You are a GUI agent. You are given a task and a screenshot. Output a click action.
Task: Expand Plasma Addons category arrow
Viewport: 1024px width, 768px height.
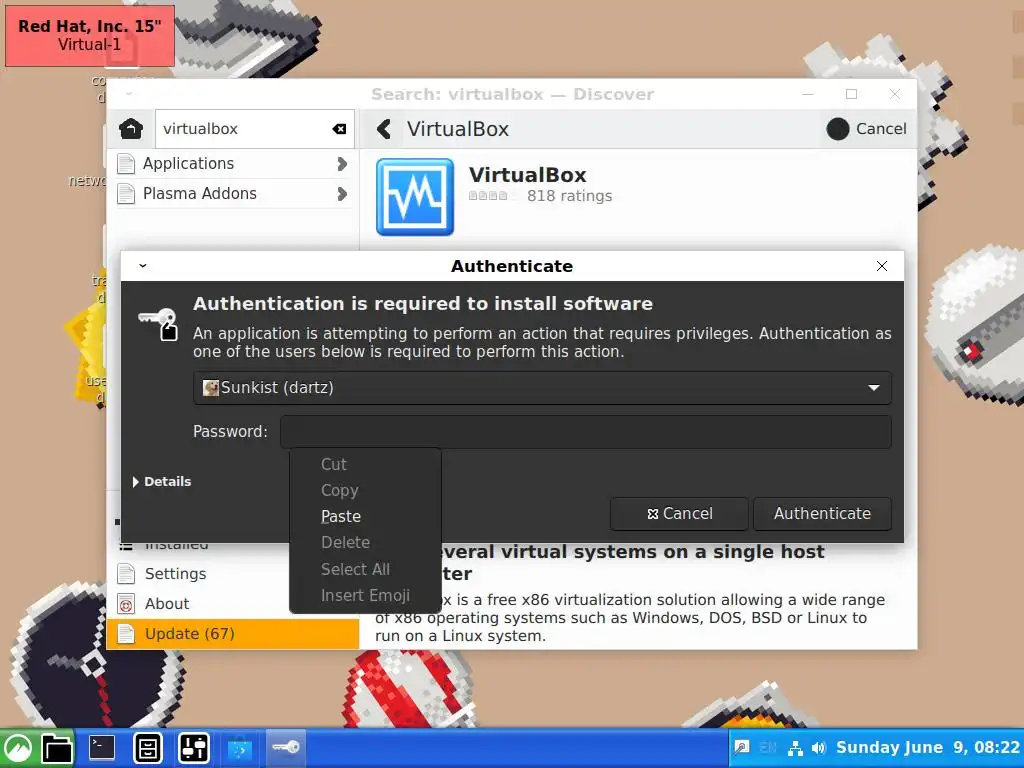coord(342,193)
